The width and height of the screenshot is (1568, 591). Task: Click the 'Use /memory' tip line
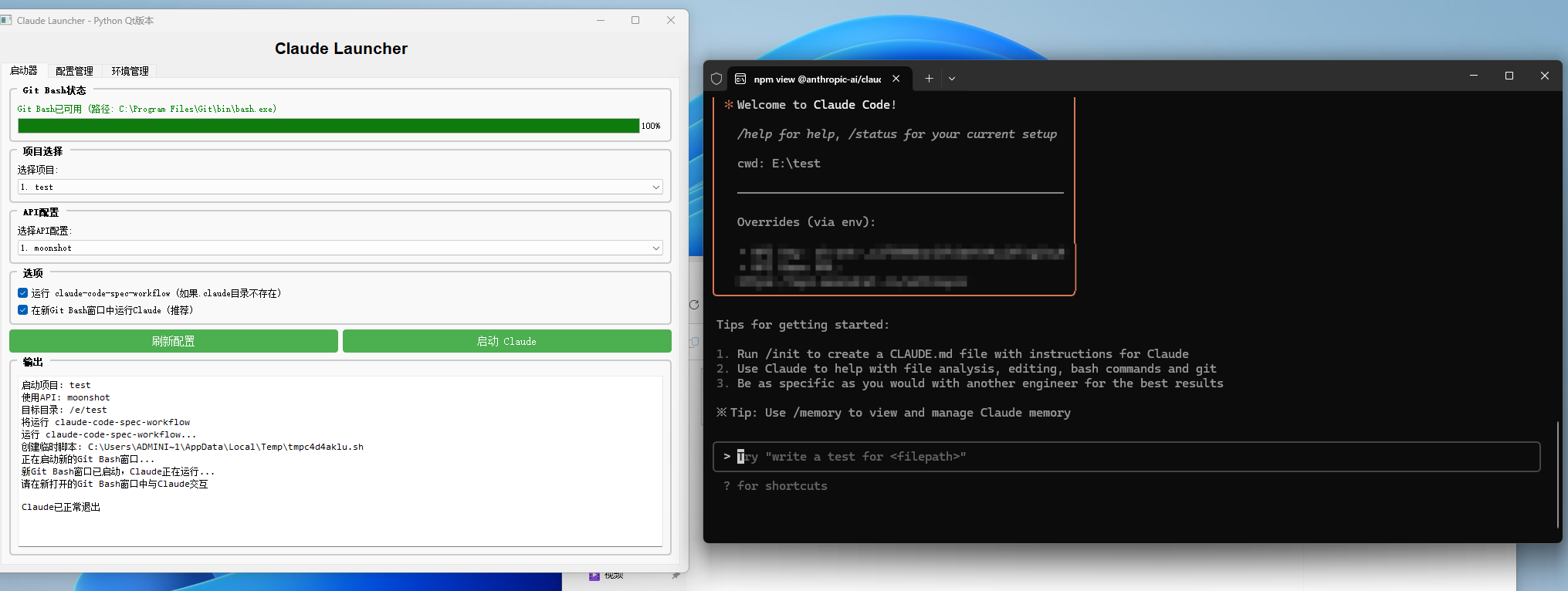point(893,413)
